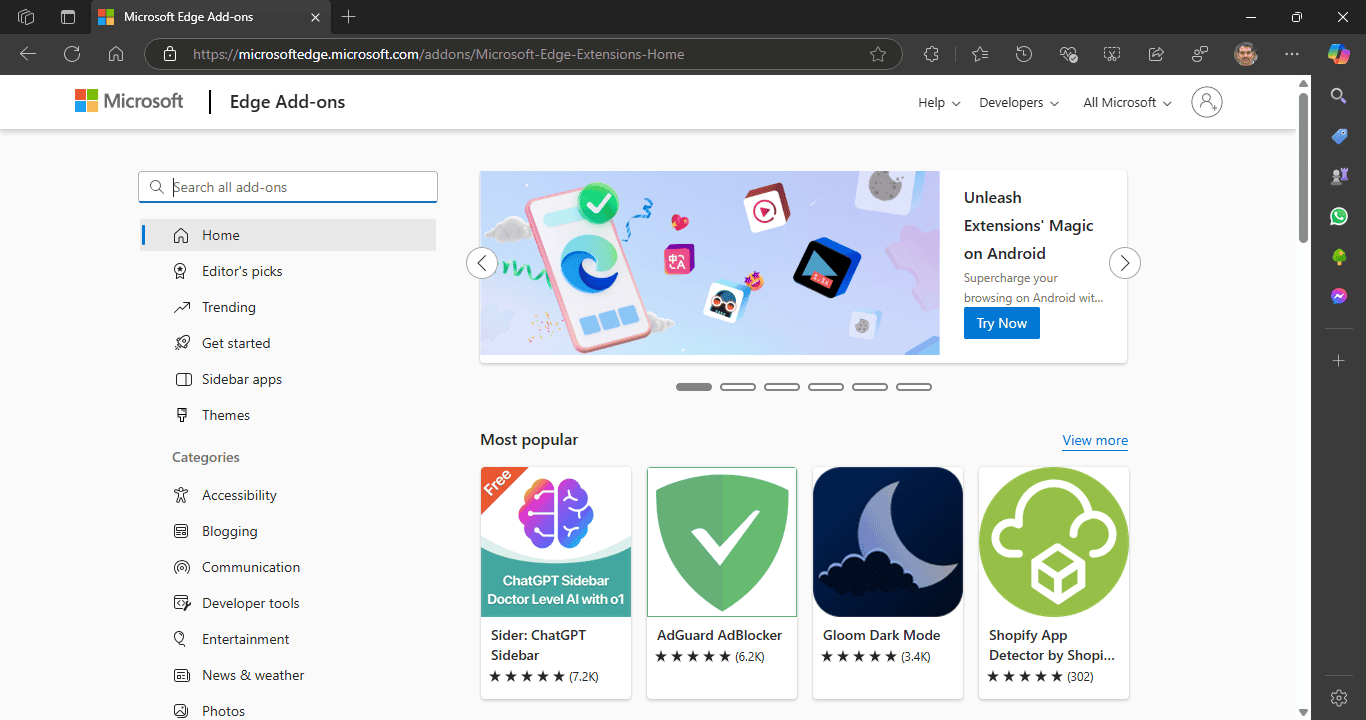This screenshot has height=720, width=1366.
Task: Select second carousel indicator dot
Action: click(x=738, y=387)
